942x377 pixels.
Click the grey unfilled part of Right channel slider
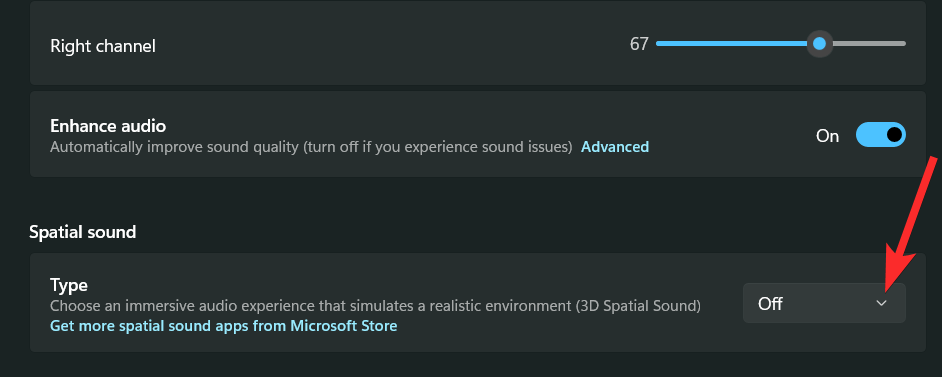point(869,43)
